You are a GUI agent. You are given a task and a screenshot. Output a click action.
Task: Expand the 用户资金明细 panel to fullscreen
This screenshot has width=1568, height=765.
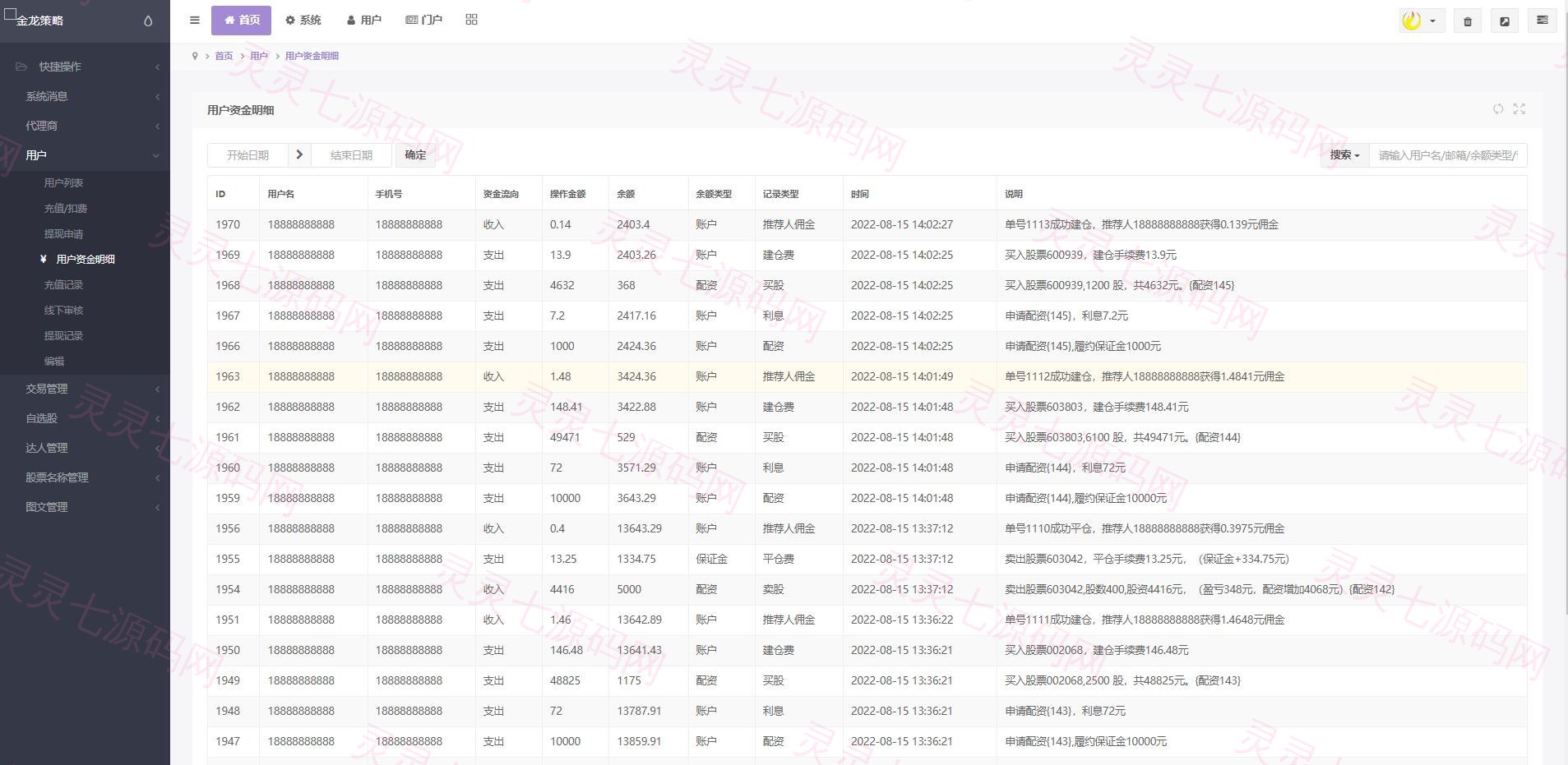pyautogui.click(x=1519, y=109)
